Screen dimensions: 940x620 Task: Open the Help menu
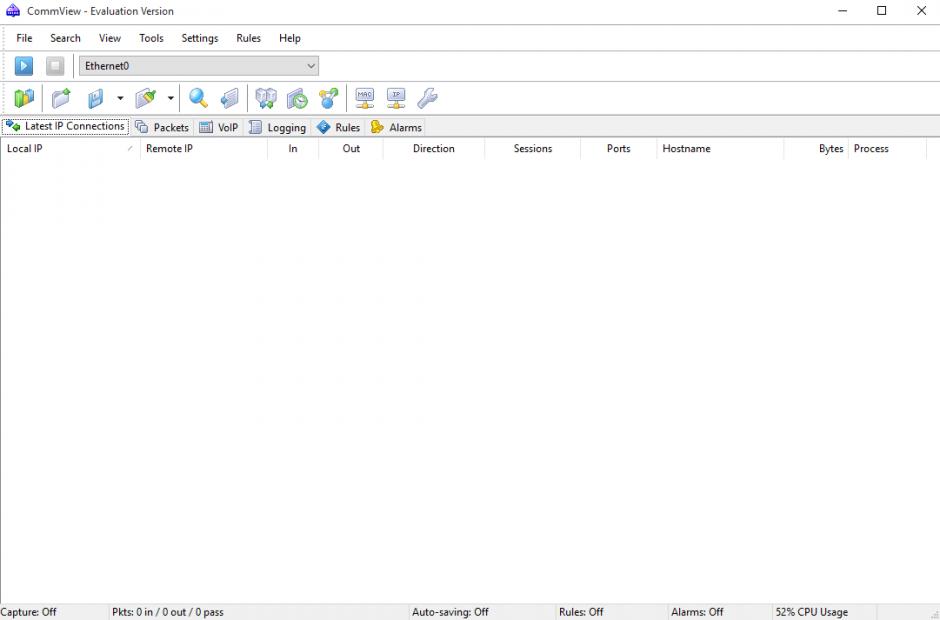click(x=290, y=38)
